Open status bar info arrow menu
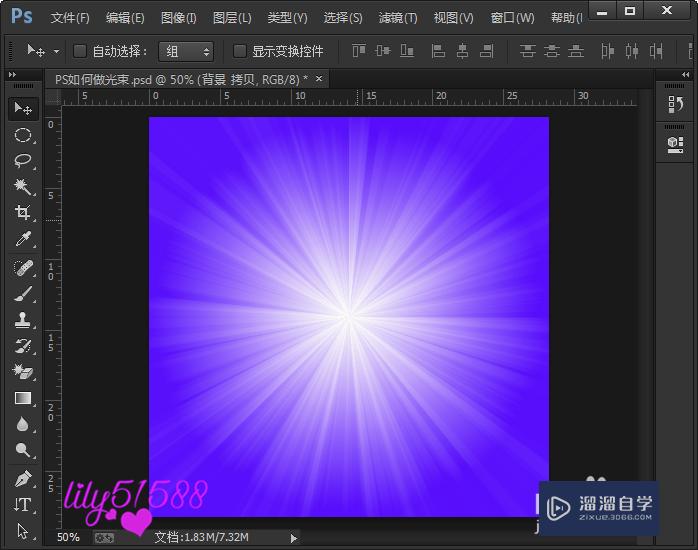698x550 pixels. pyautogui.click(x=293, y=538)
